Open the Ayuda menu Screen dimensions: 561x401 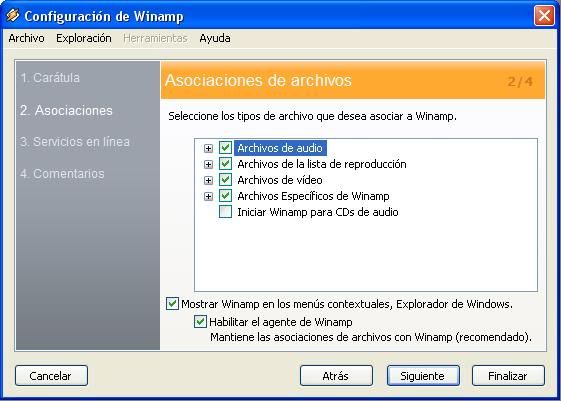click(215, 38)
